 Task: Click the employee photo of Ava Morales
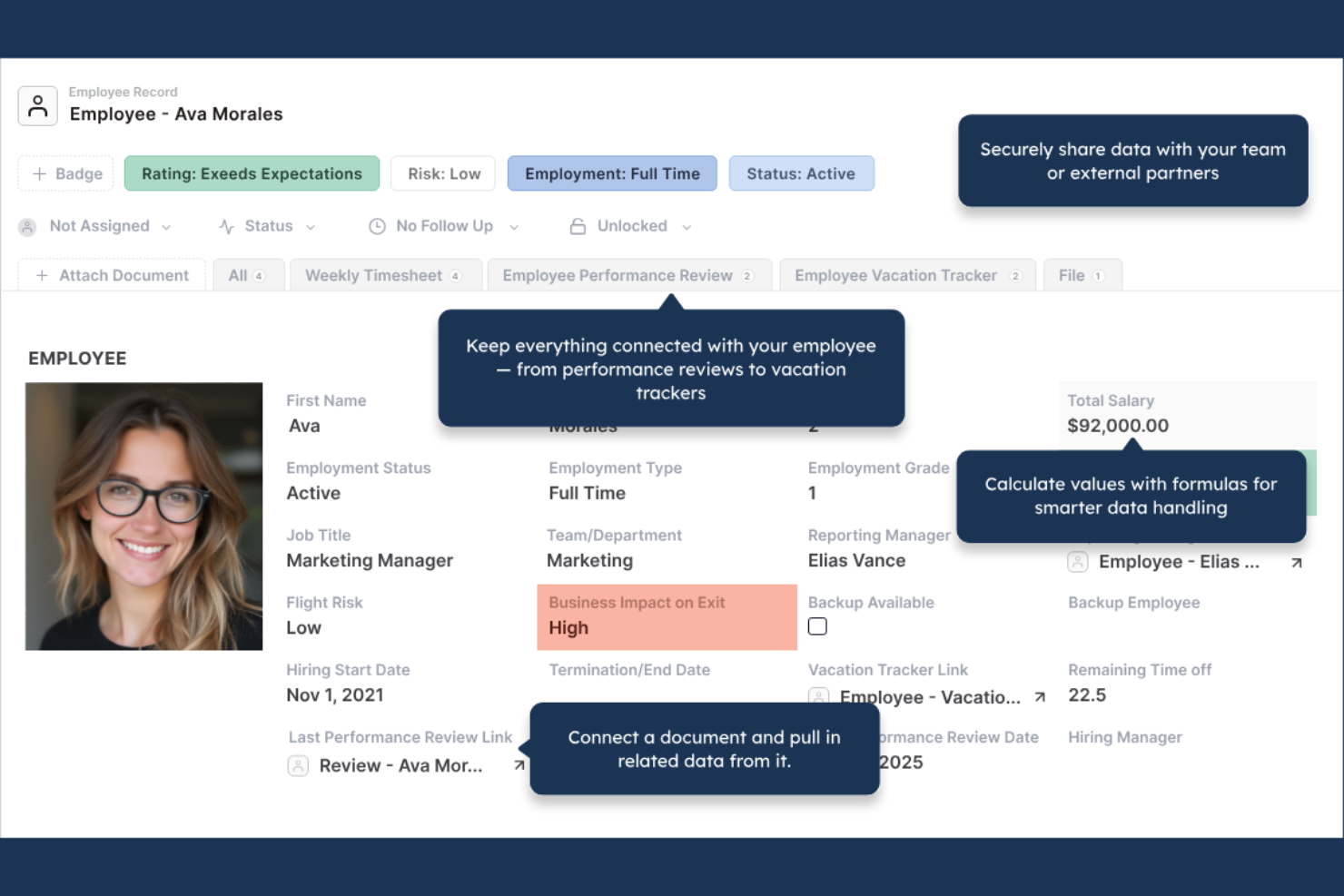143,516
